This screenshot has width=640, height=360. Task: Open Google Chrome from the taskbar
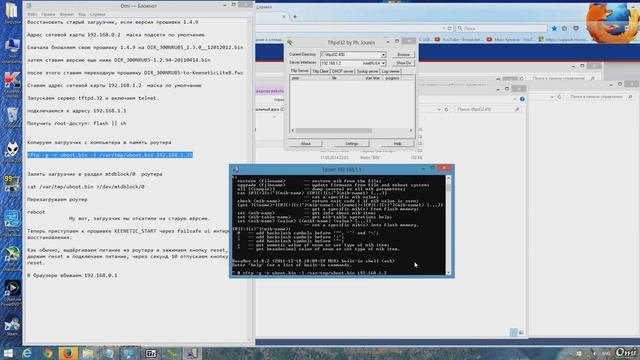coord(48,353)
